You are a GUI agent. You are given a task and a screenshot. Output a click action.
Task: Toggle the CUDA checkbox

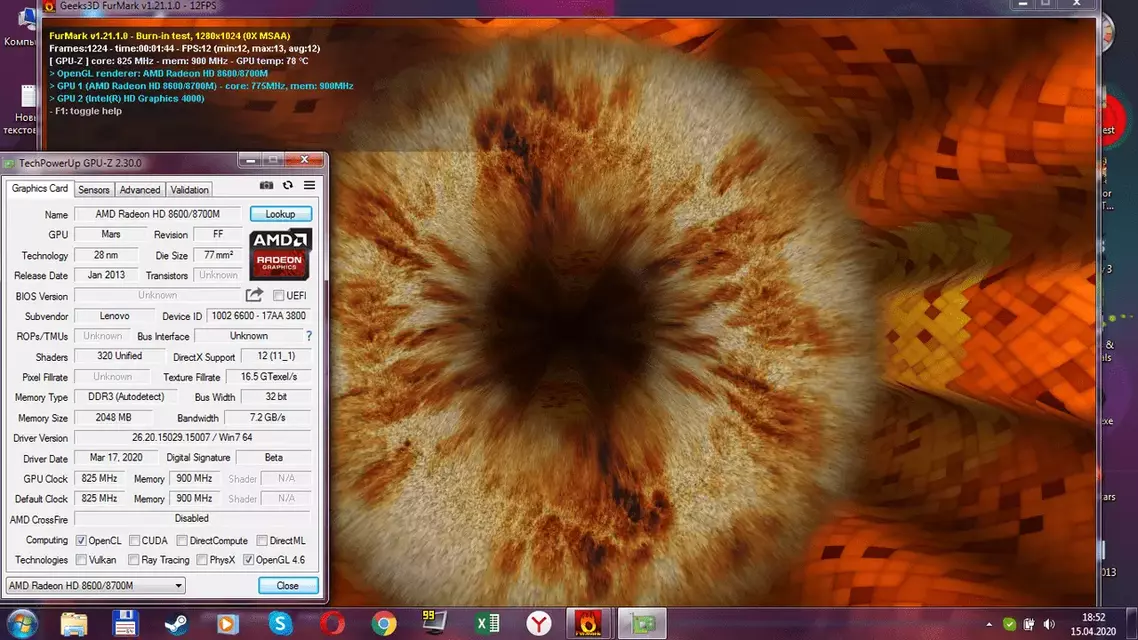134,541
